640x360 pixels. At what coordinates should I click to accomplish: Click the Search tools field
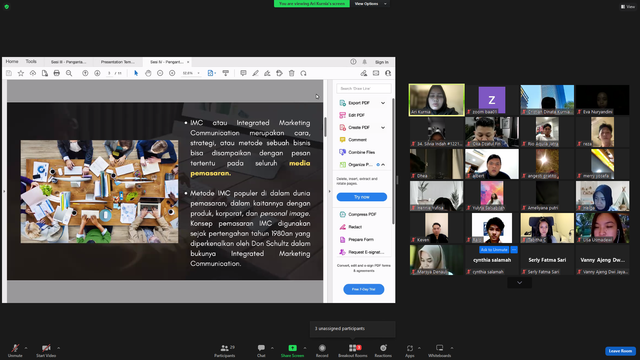[364, 88]
